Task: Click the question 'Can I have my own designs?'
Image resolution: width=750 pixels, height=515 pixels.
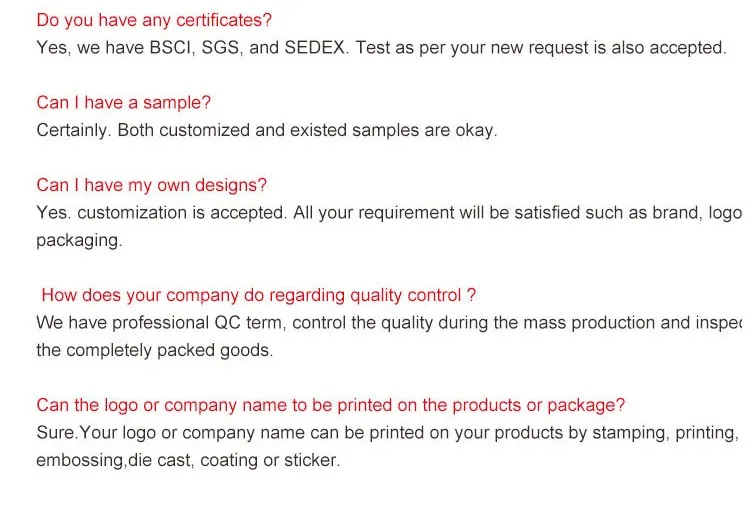Action: [x=152, y=185]
